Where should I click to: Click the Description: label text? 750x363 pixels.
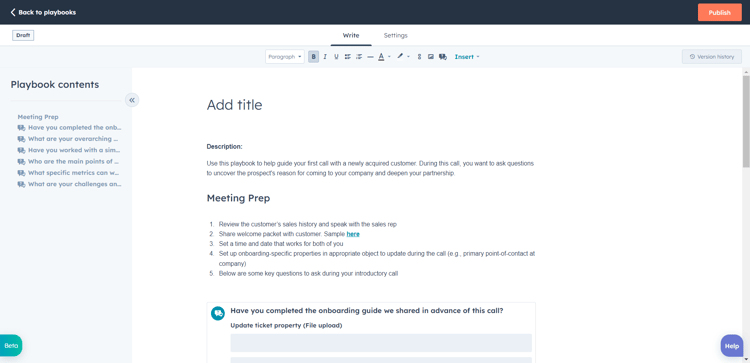click(x=224, y=146)
